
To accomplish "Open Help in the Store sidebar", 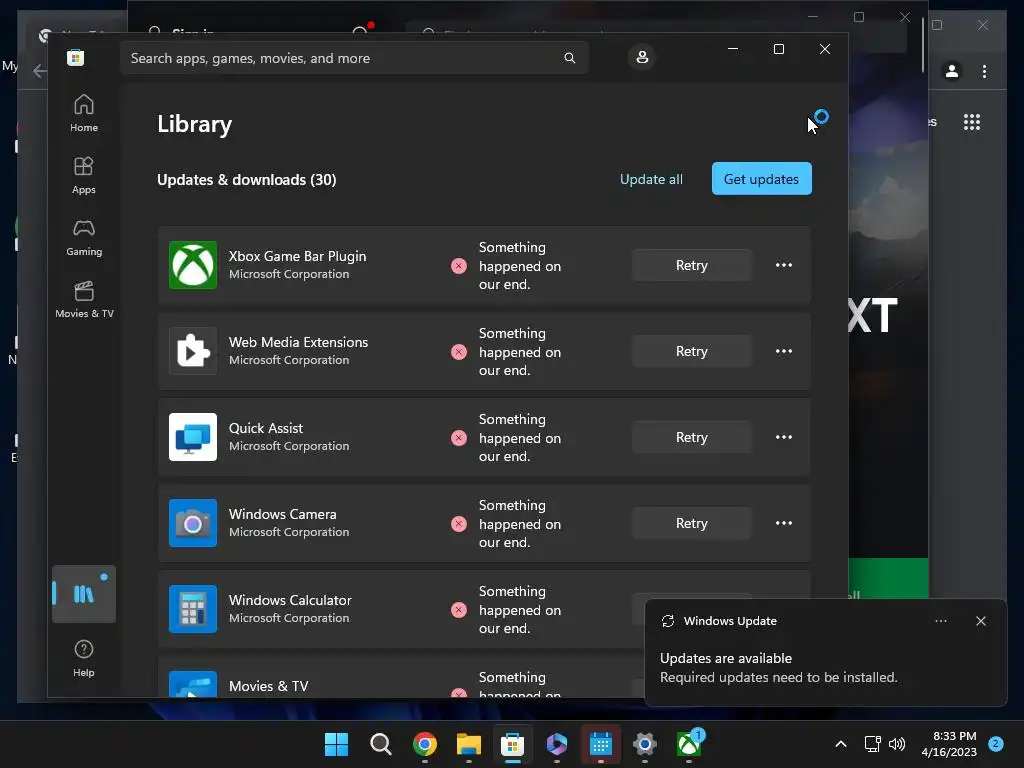I will pyautogui.click(x=84, y=658).
